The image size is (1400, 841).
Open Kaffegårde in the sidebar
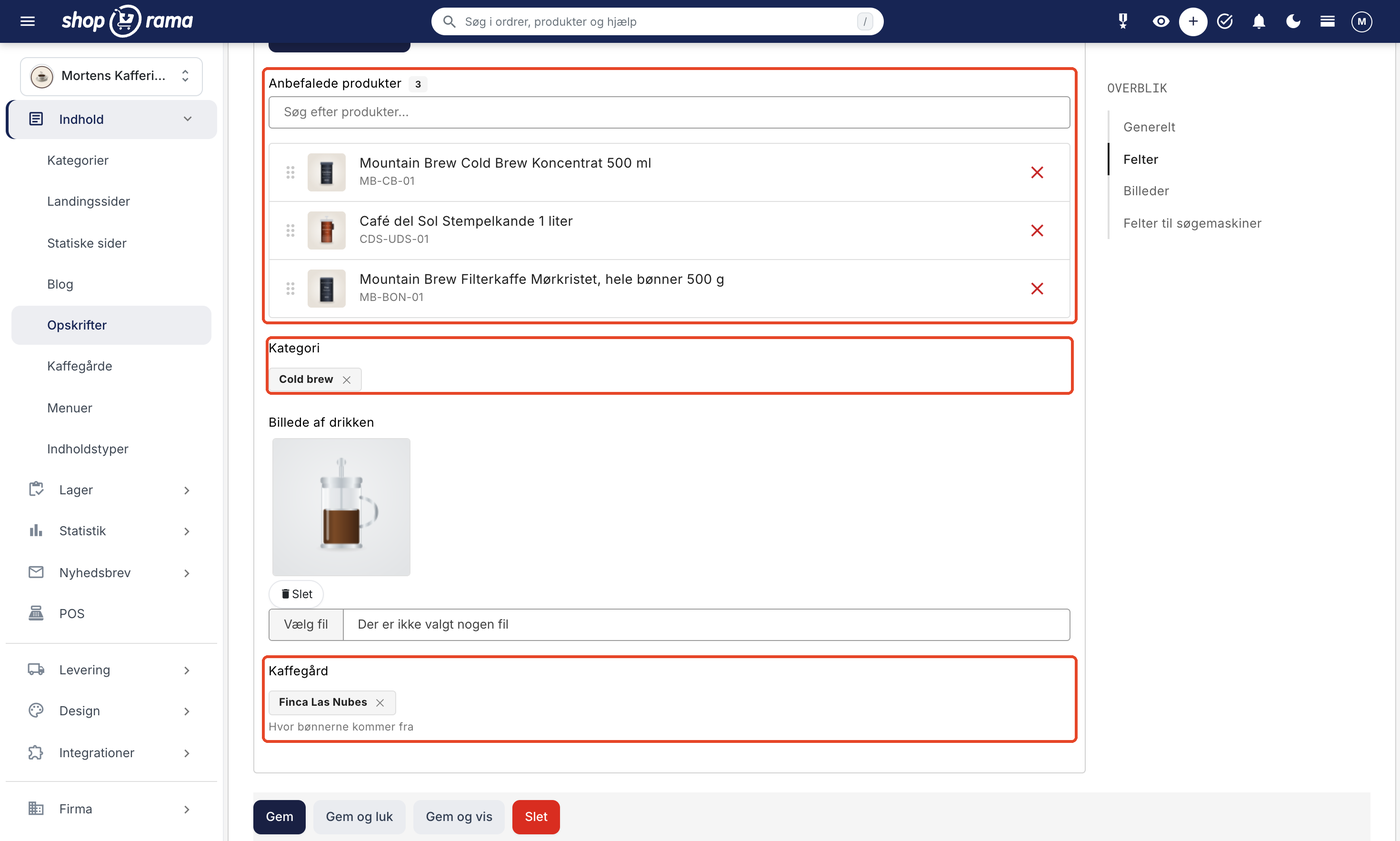[80, 366]
